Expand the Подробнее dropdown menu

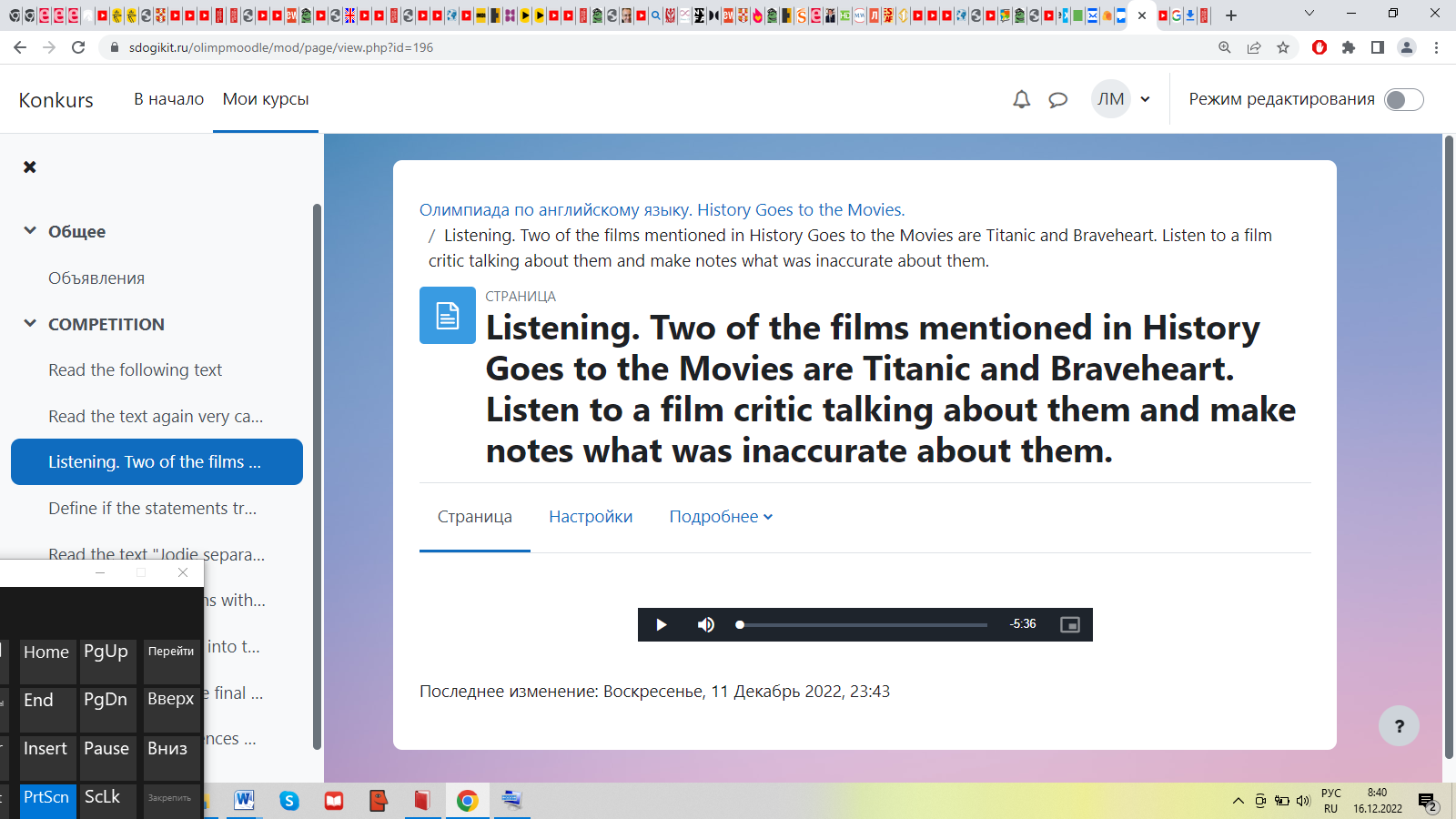(x=721, y=517)
